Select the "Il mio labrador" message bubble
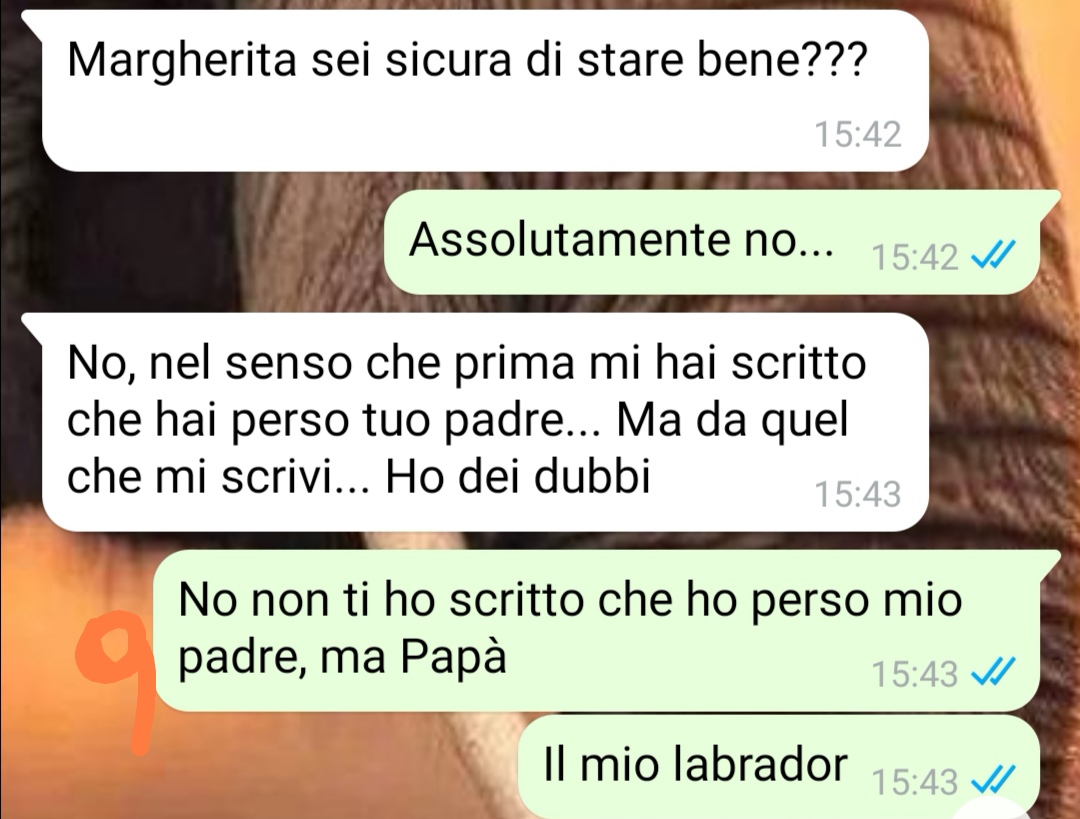The height and width of the screenshot is (819, 1080). click(x=778, y=767)
